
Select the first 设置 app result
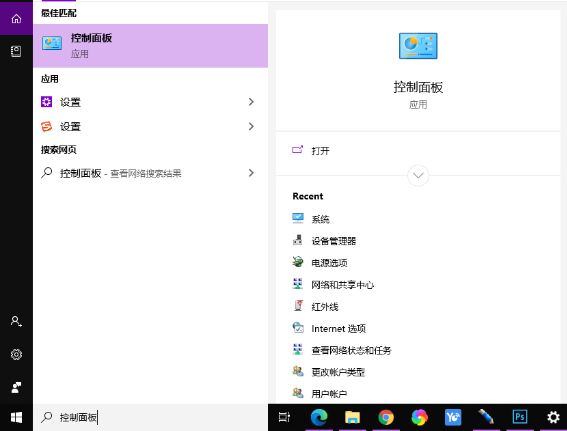[x=150, y=102]
